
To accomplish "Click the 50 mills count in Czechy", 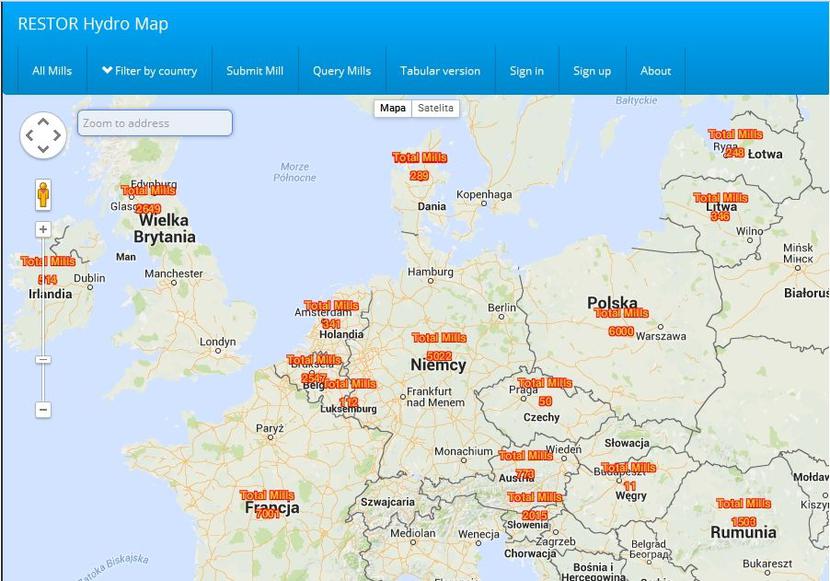I will [545, 401].
